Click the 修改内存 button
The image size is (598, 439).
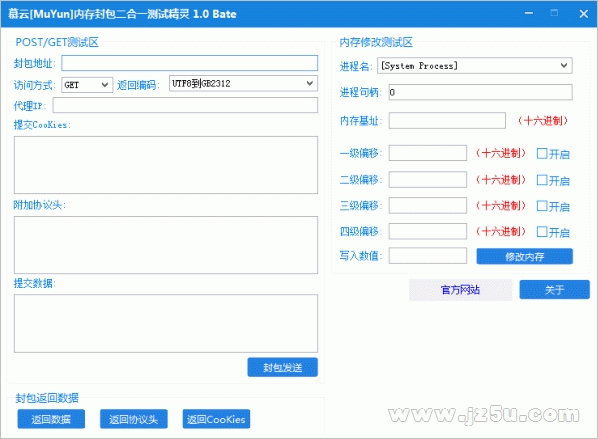click(524, 256)
